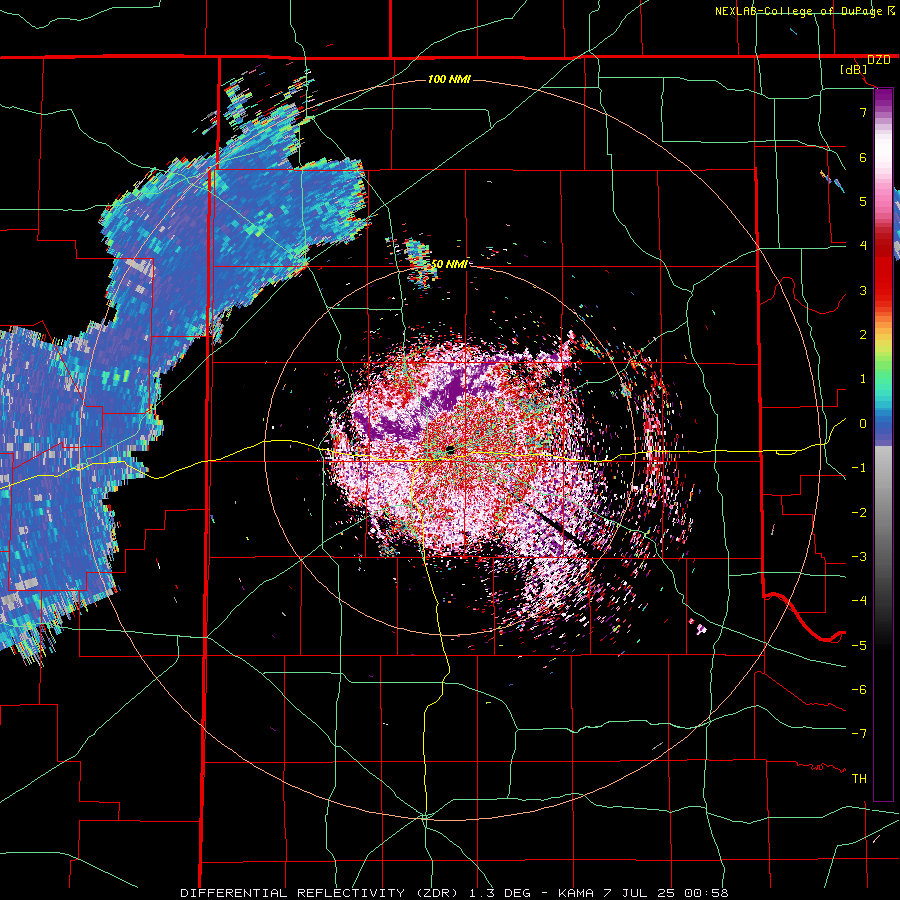The width and height of the screenshot is (900, 900).
Task: Click the black radar site dot at ring center
Action: (451, 450)
